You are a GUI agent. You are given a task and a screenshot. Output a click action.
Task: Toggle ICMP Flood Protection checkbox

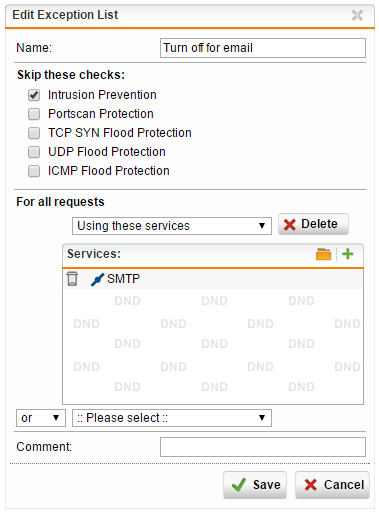point(34,171)
